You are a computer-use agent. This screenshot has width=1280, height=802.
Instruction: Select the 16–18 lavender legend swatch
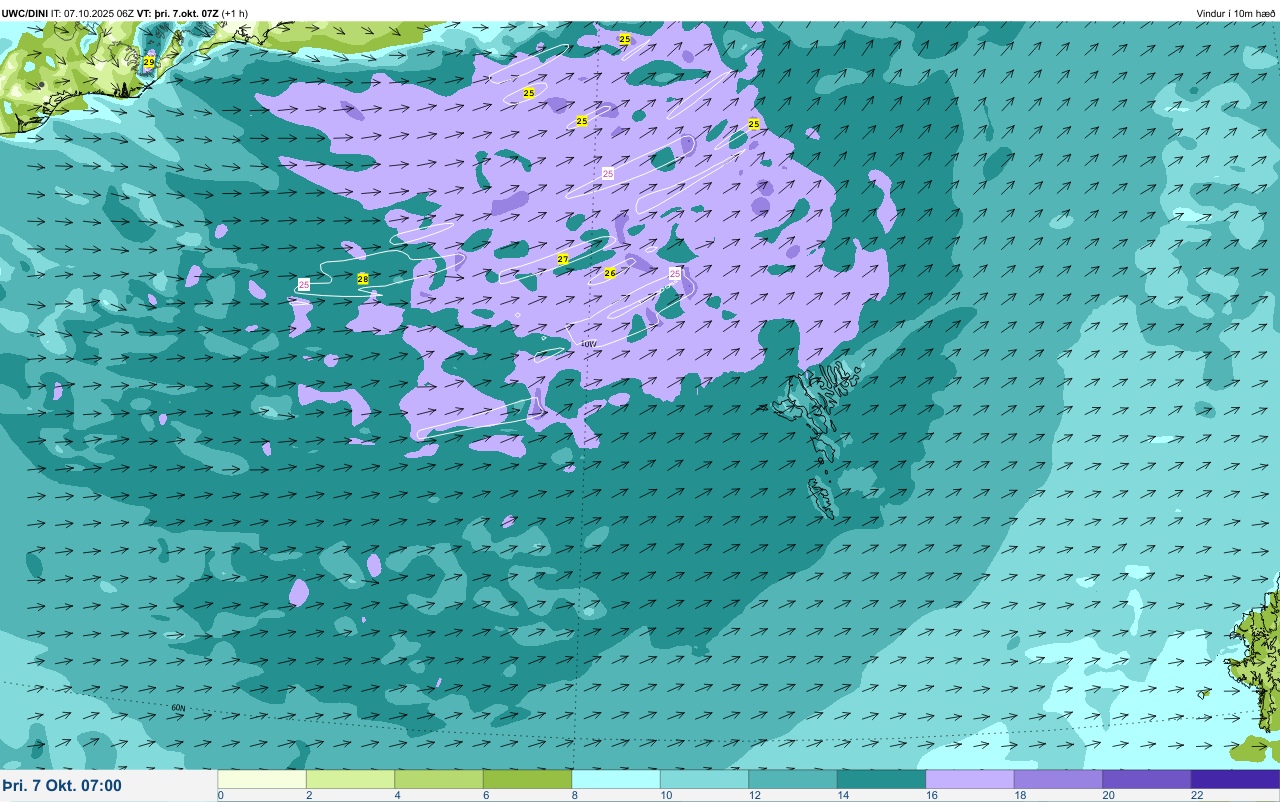pos(970,779)
